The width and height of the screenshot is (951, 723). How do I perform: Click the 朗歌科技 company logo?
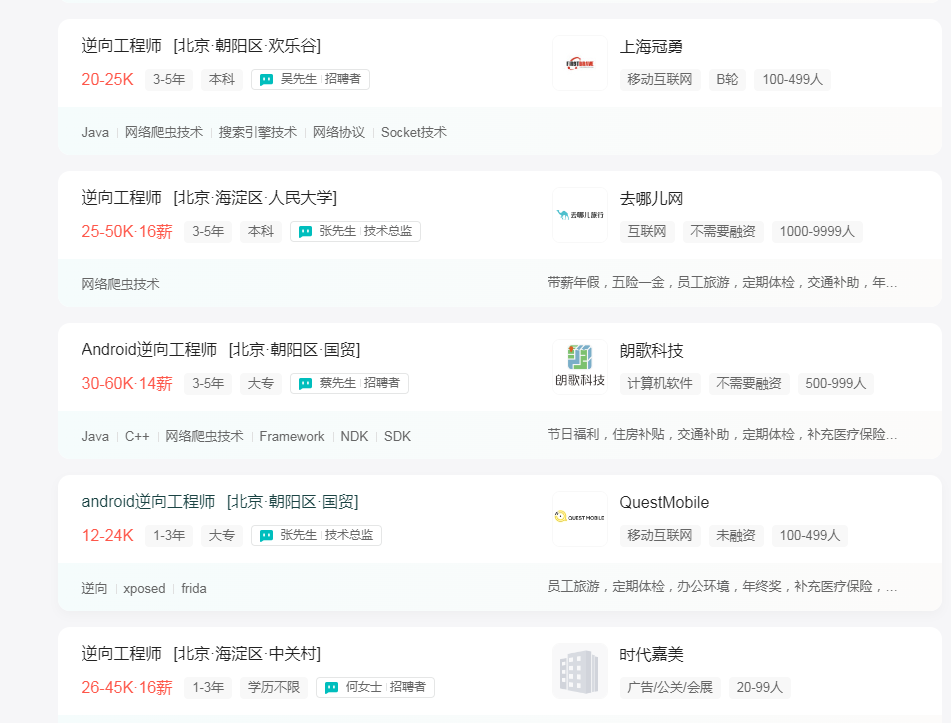coord(580,367)
